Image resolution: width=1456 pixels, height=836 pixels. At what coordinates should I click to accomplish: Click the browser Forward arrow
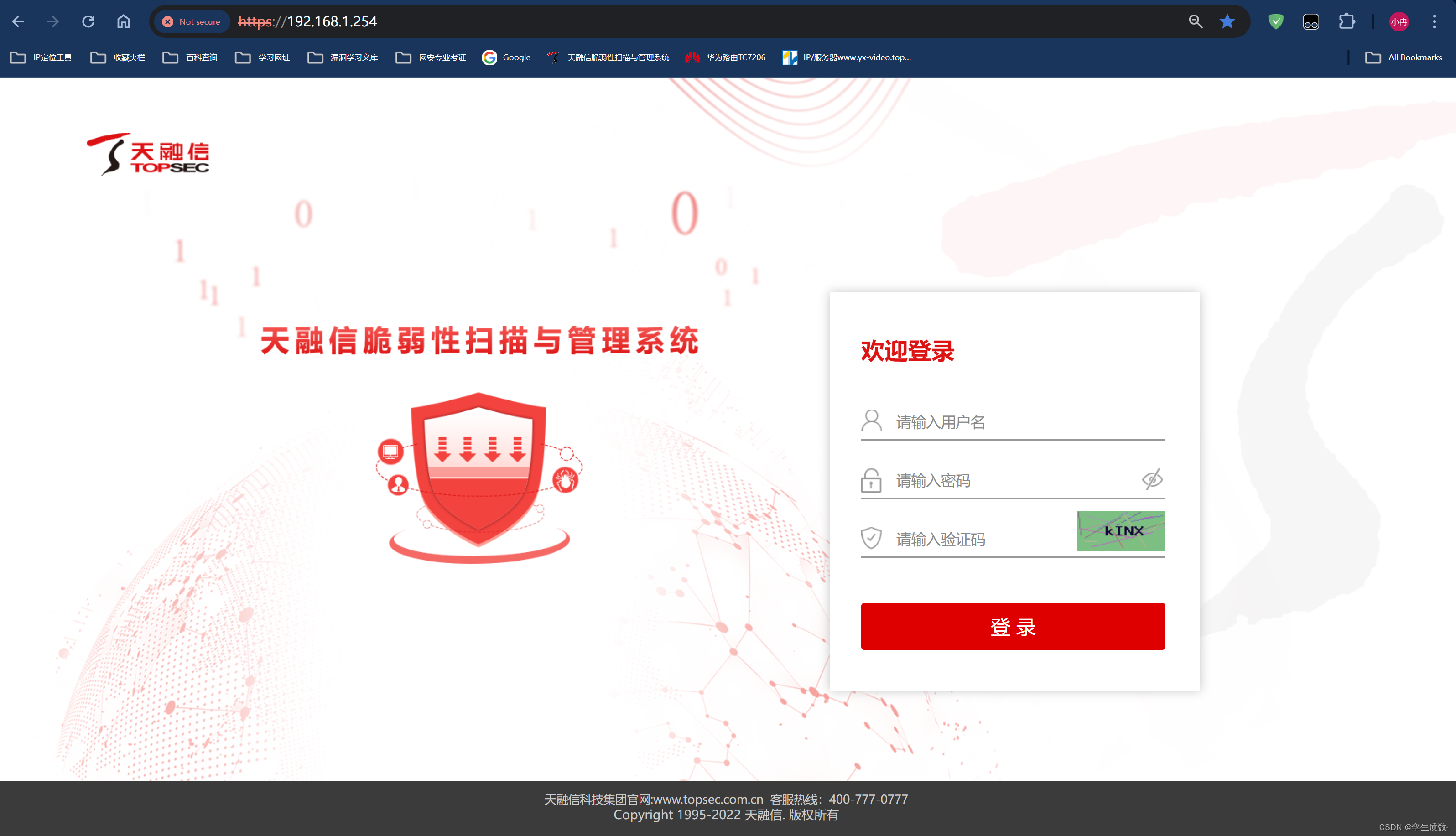(x=53, y=22)
